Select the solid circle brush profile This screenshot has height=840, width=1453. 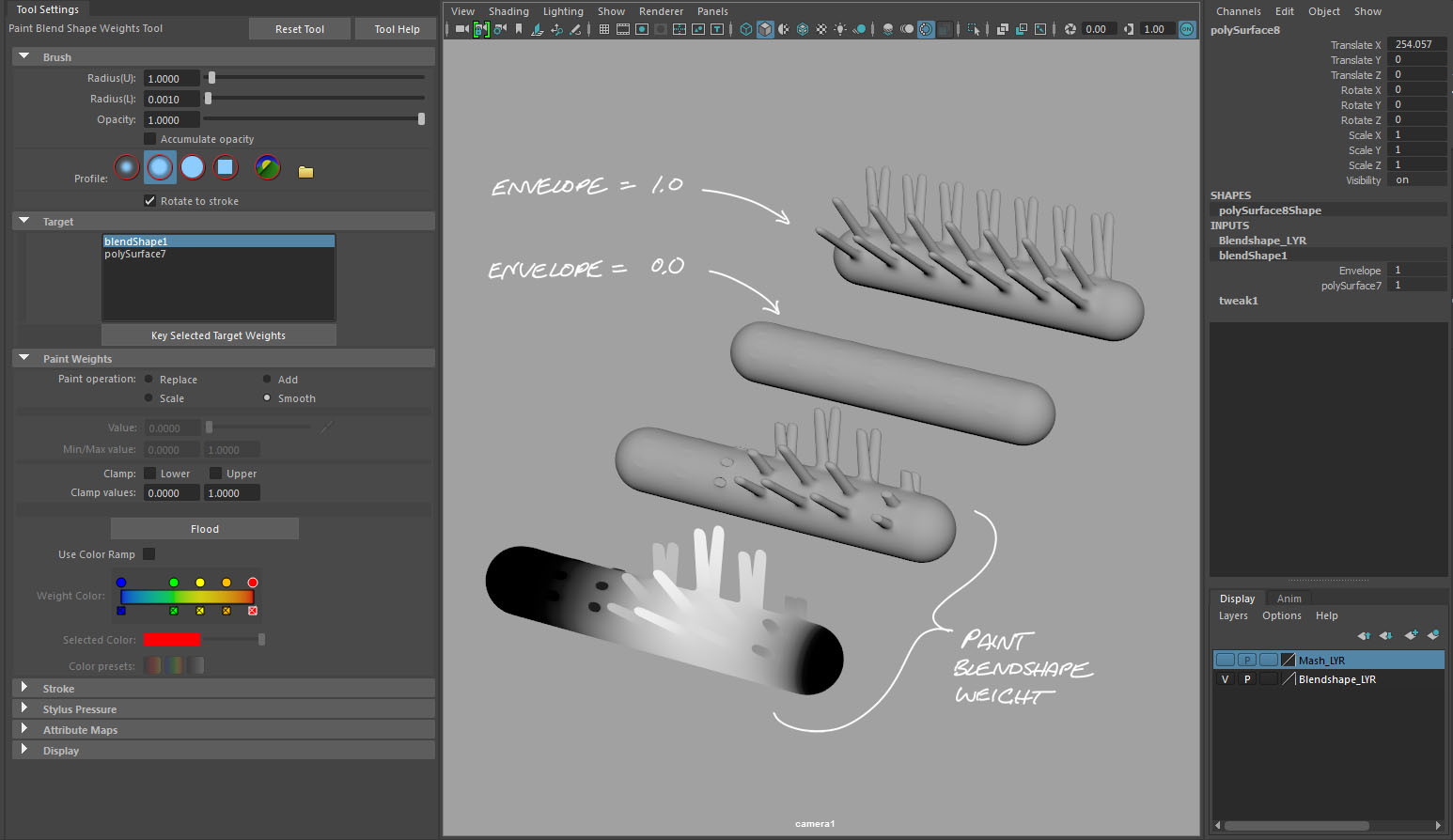click(x=193, y=167)
